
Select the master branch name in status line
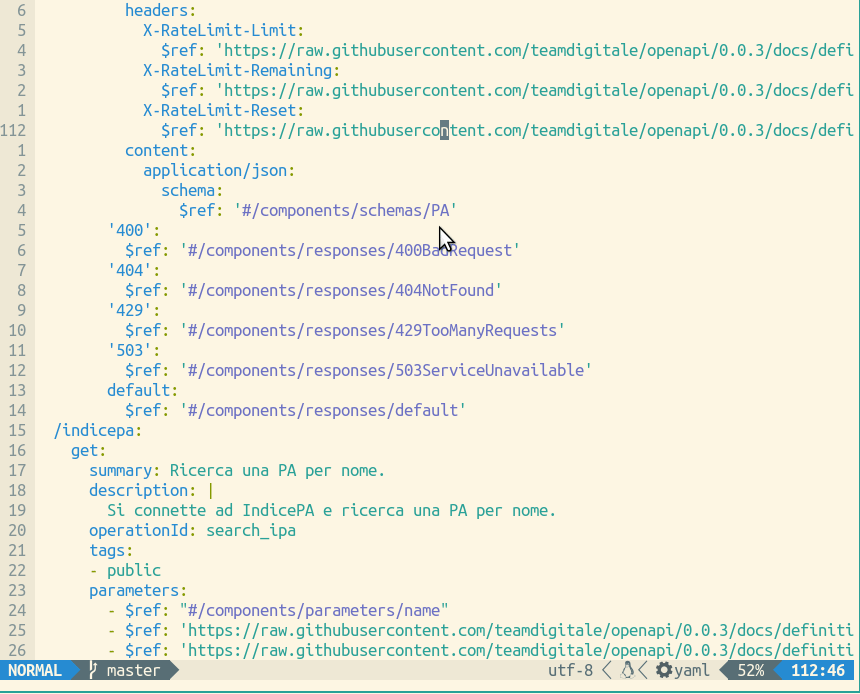(x=133, y=670)
